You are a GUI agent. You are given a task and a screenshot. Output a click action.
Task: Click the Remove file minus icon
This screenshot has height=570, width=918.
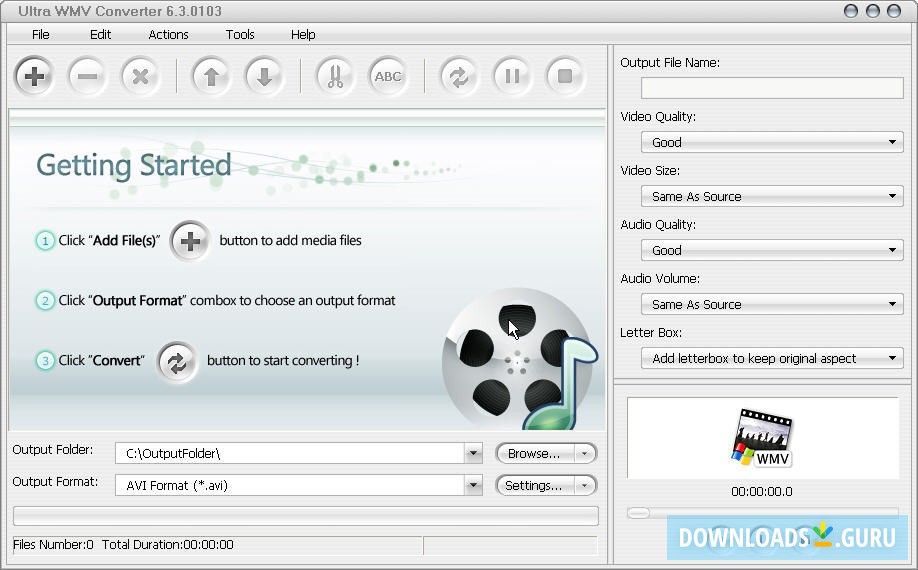(x=87, y=77)
